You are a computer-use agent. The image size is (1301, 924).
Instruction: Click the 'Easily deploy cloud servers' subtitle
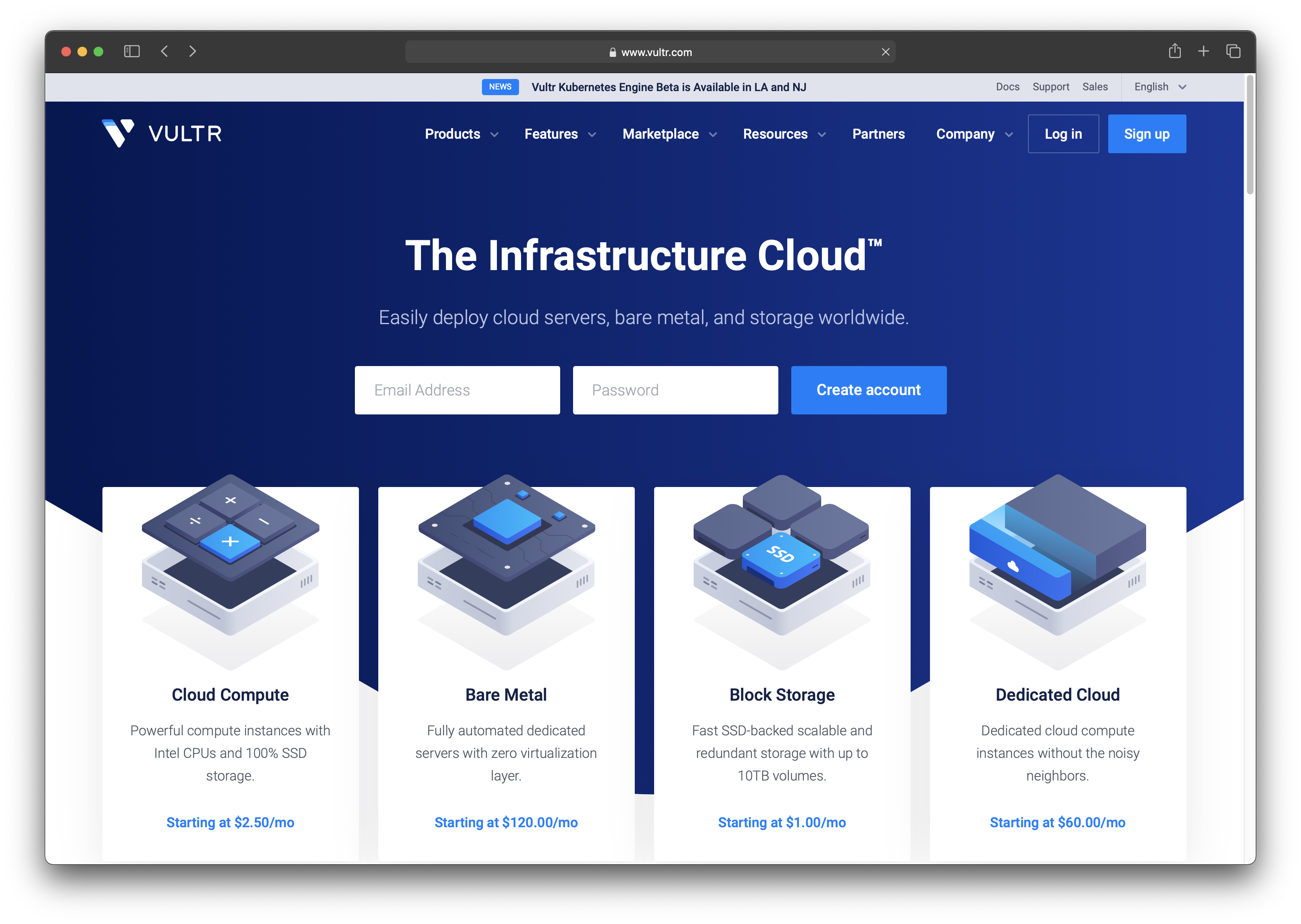point(644,317)
